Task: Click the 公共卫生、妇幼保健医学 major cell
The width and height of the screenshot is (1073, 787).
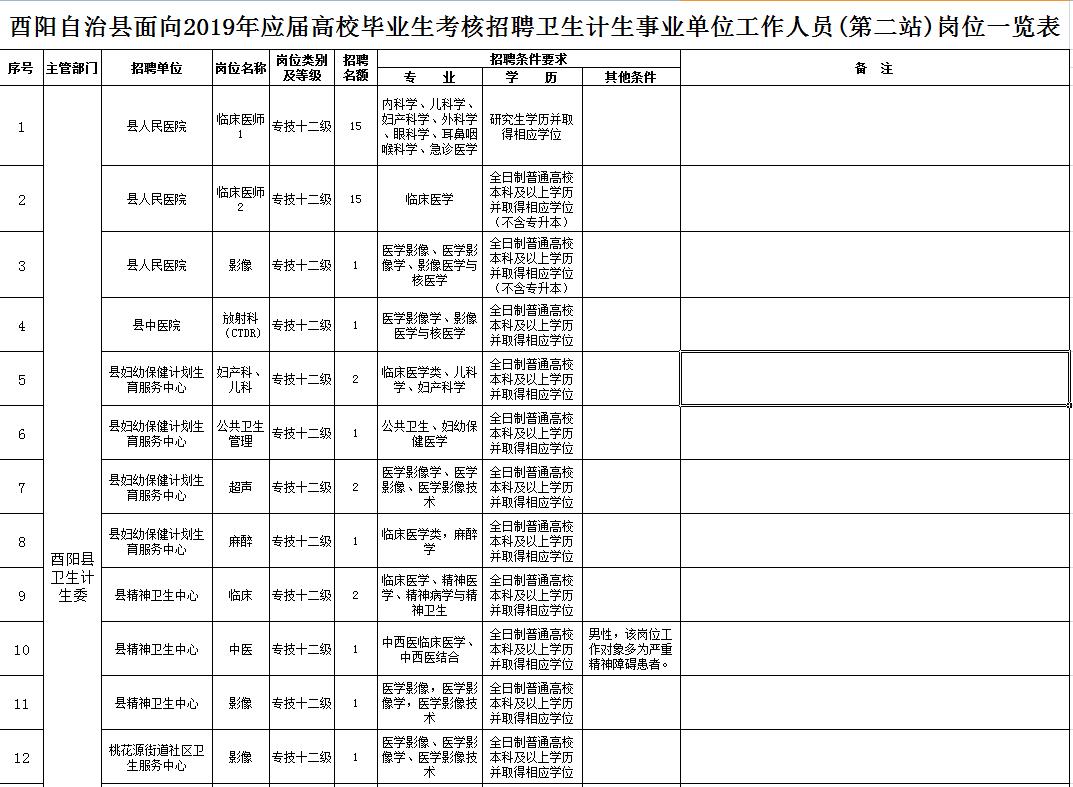Action: (x=430, y=433)
